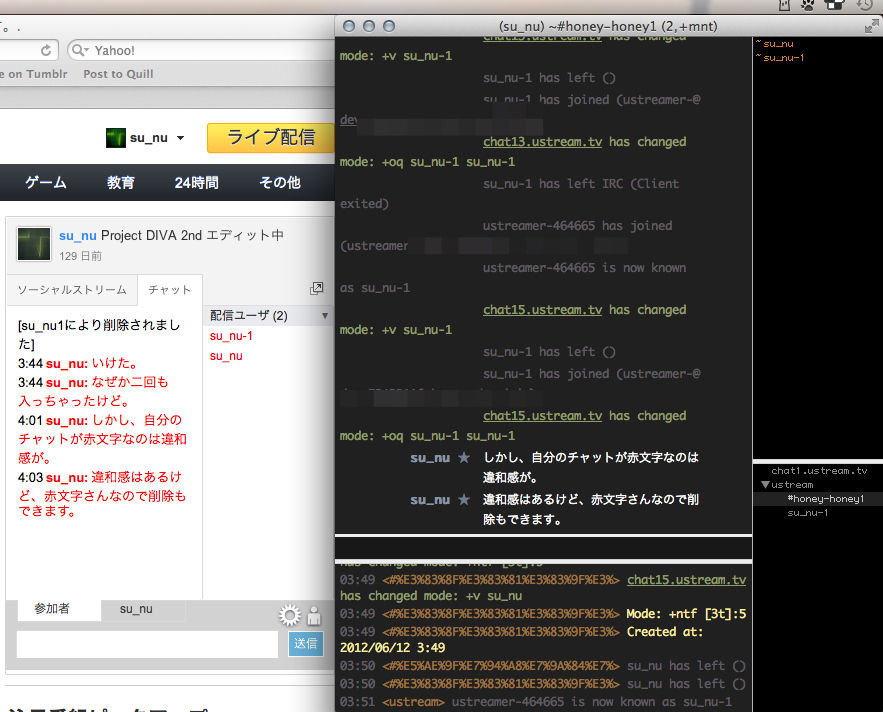Click the 129 日前 timestamp text
Viewport: 883px width, 712px height.
click(x=81, y=256)
